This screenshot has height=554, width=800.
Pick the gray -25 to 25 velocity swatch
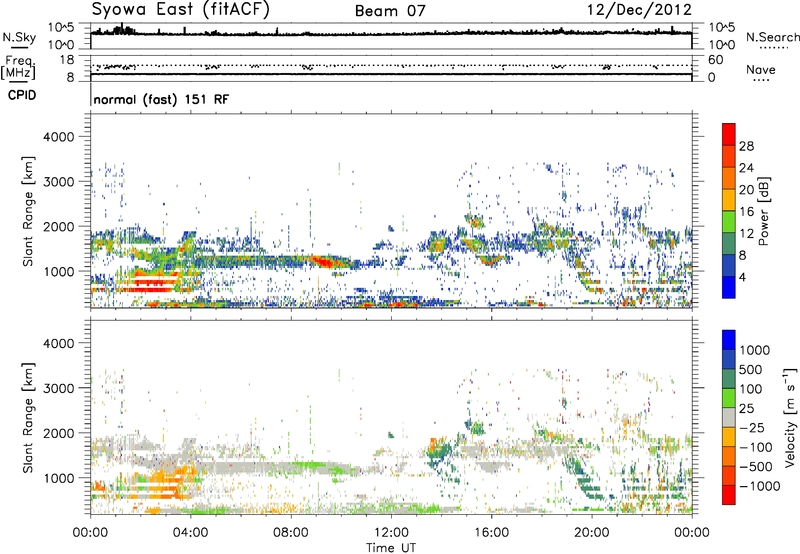(x=729, y=417)
